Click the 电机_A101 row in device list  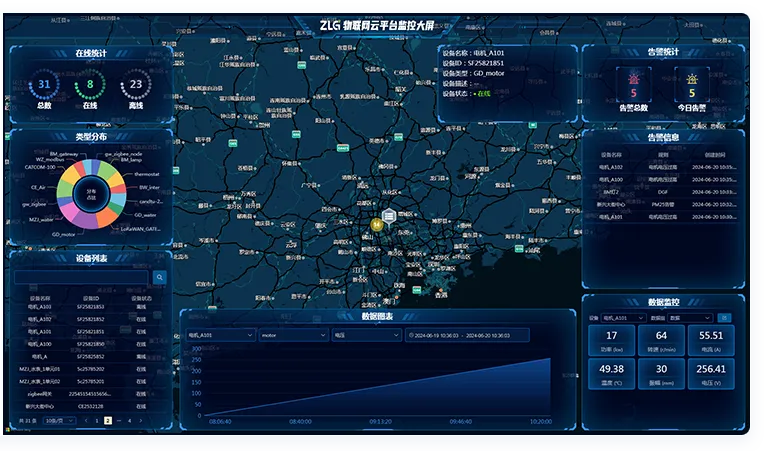[91, 332]
